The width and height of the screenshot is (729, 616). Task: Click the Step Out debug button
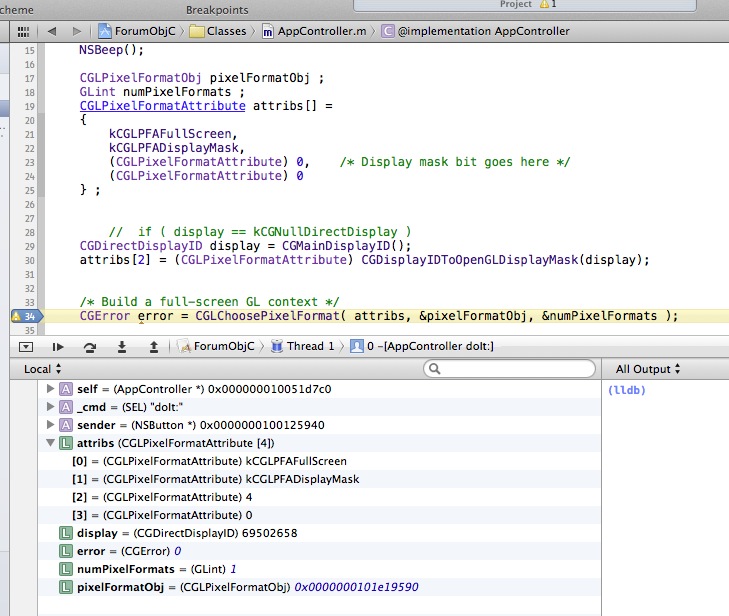tap(154, 346)
